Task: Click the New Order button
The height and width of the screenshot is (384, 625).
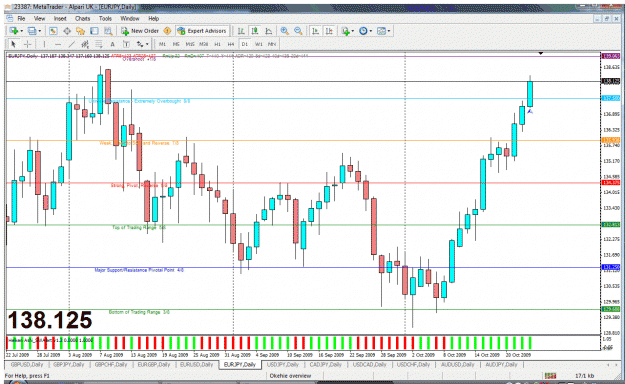Action: tap(140, 31)
